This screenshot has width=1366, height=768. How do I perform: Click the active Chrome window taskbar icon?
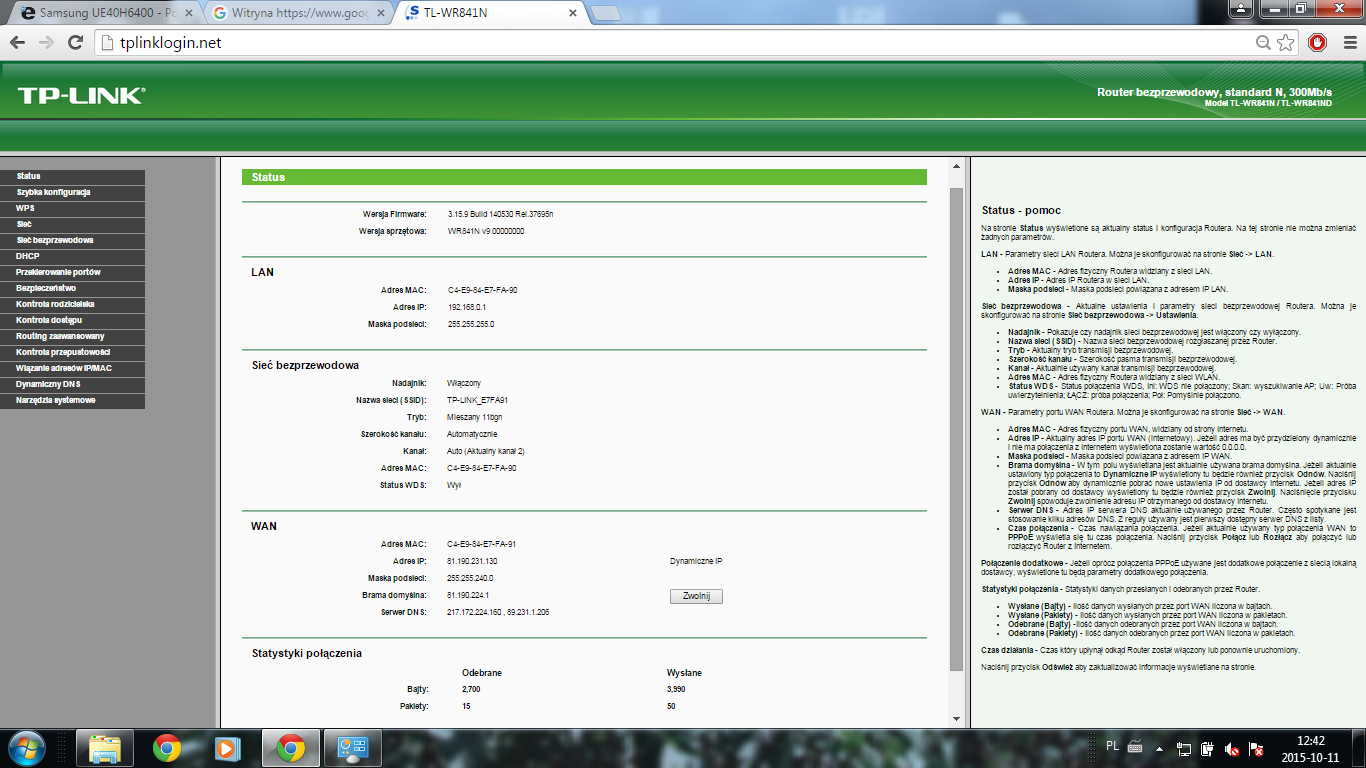tap(291, 748)
